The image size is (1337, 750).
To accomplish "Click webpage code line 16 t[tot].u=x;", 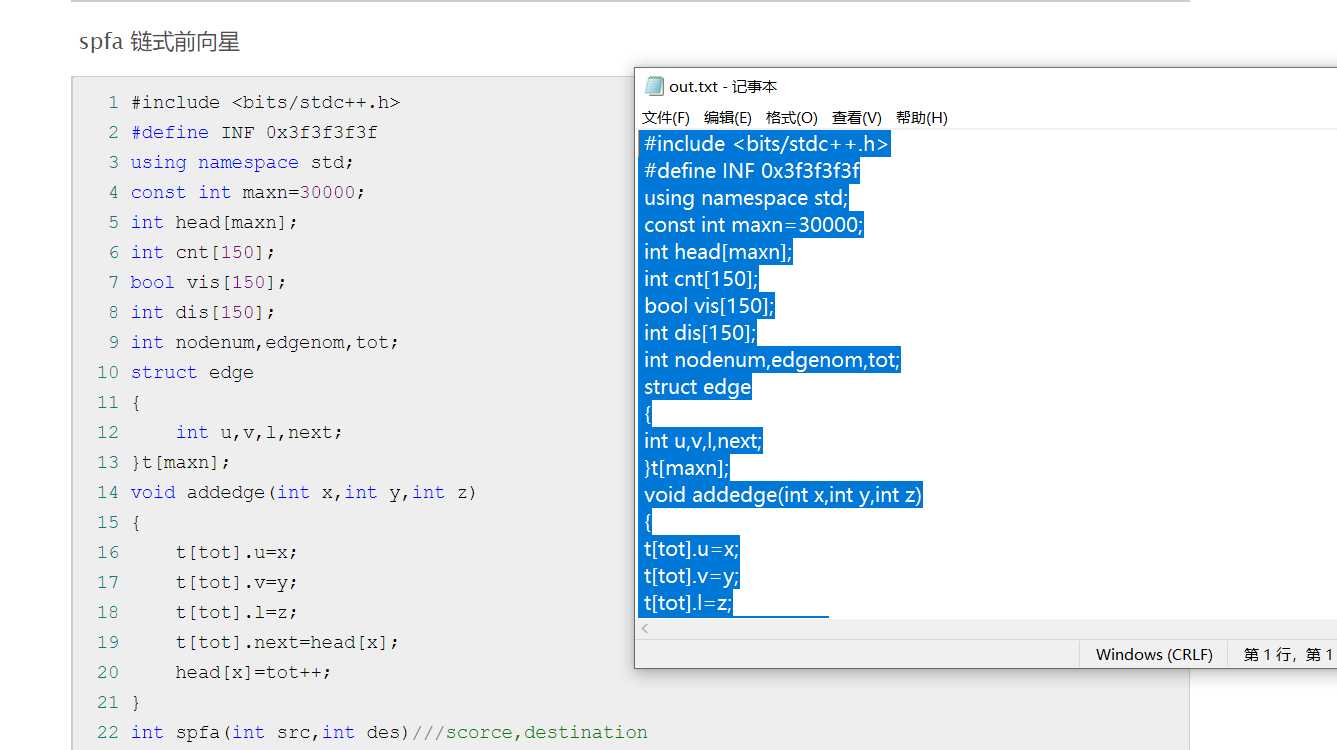I will pos(237,552).
